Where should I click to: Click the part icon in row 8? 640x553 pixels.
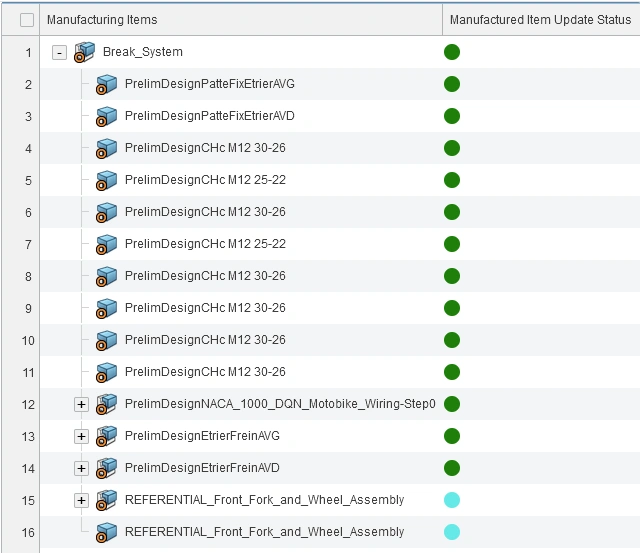click(106, 276)
